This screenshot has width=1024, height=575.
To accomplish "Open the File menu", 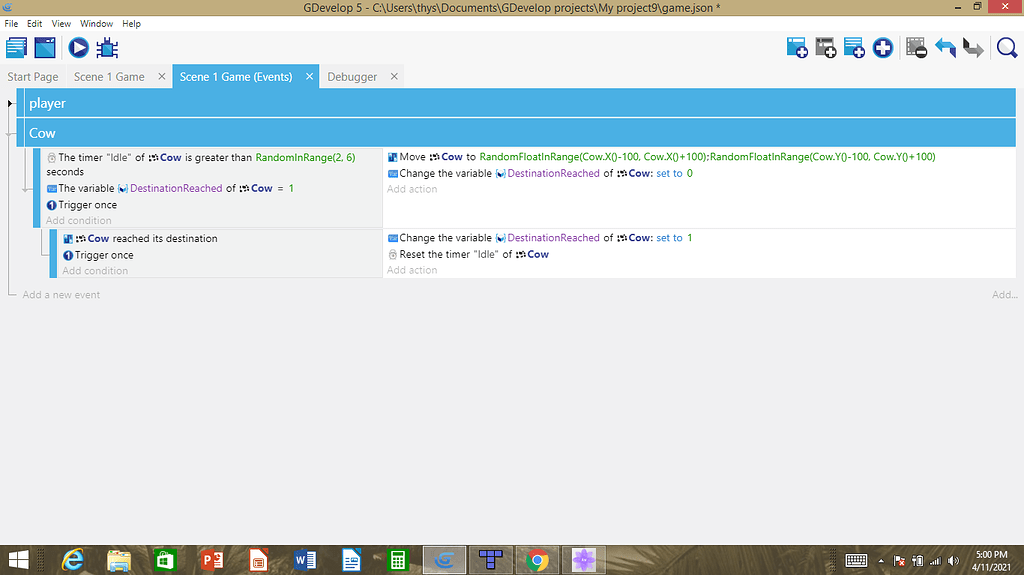I will pos(11,23).
